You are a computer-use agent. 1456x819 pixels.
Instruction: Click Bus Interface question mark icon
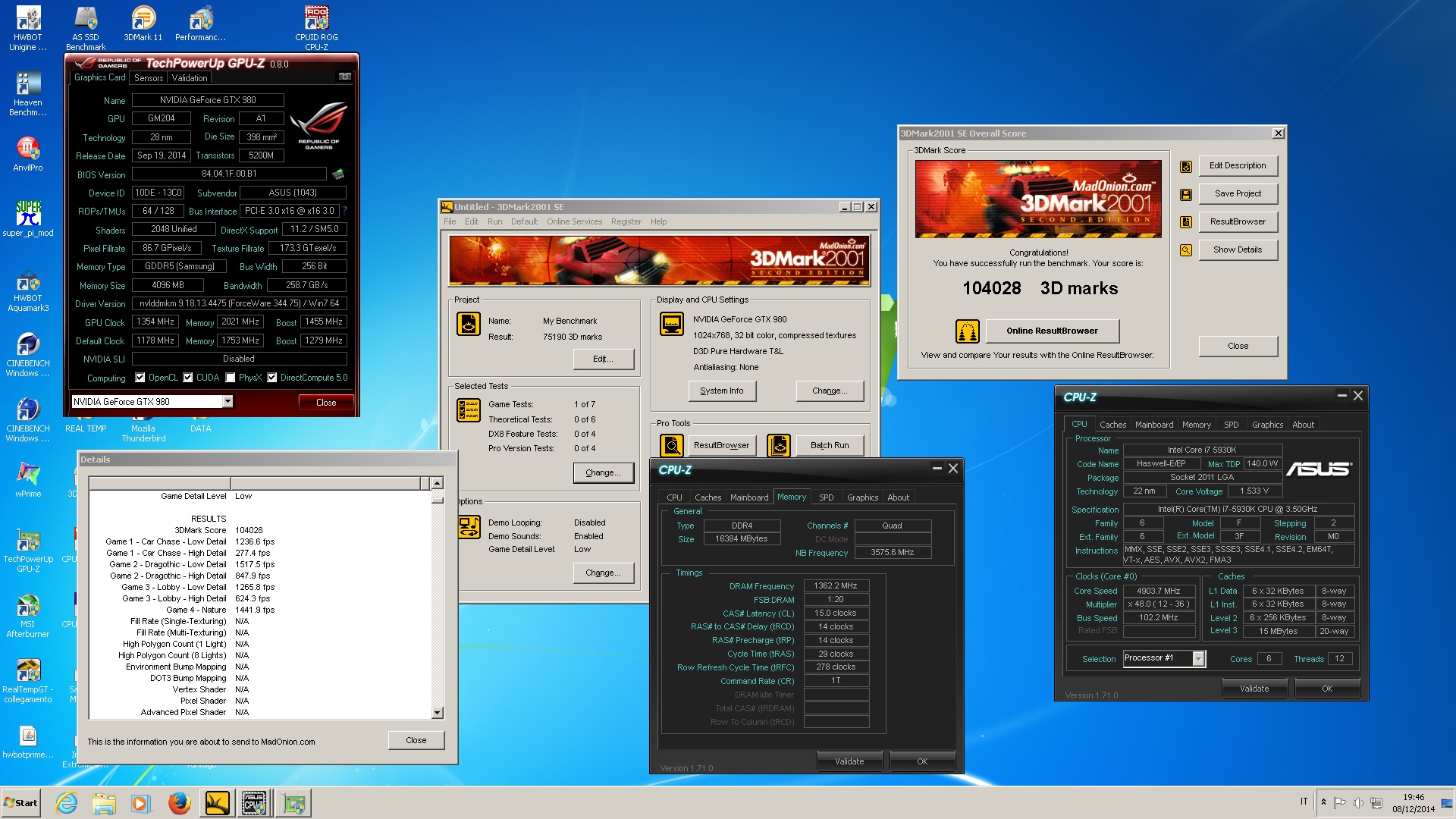click(x=344, y=211)
